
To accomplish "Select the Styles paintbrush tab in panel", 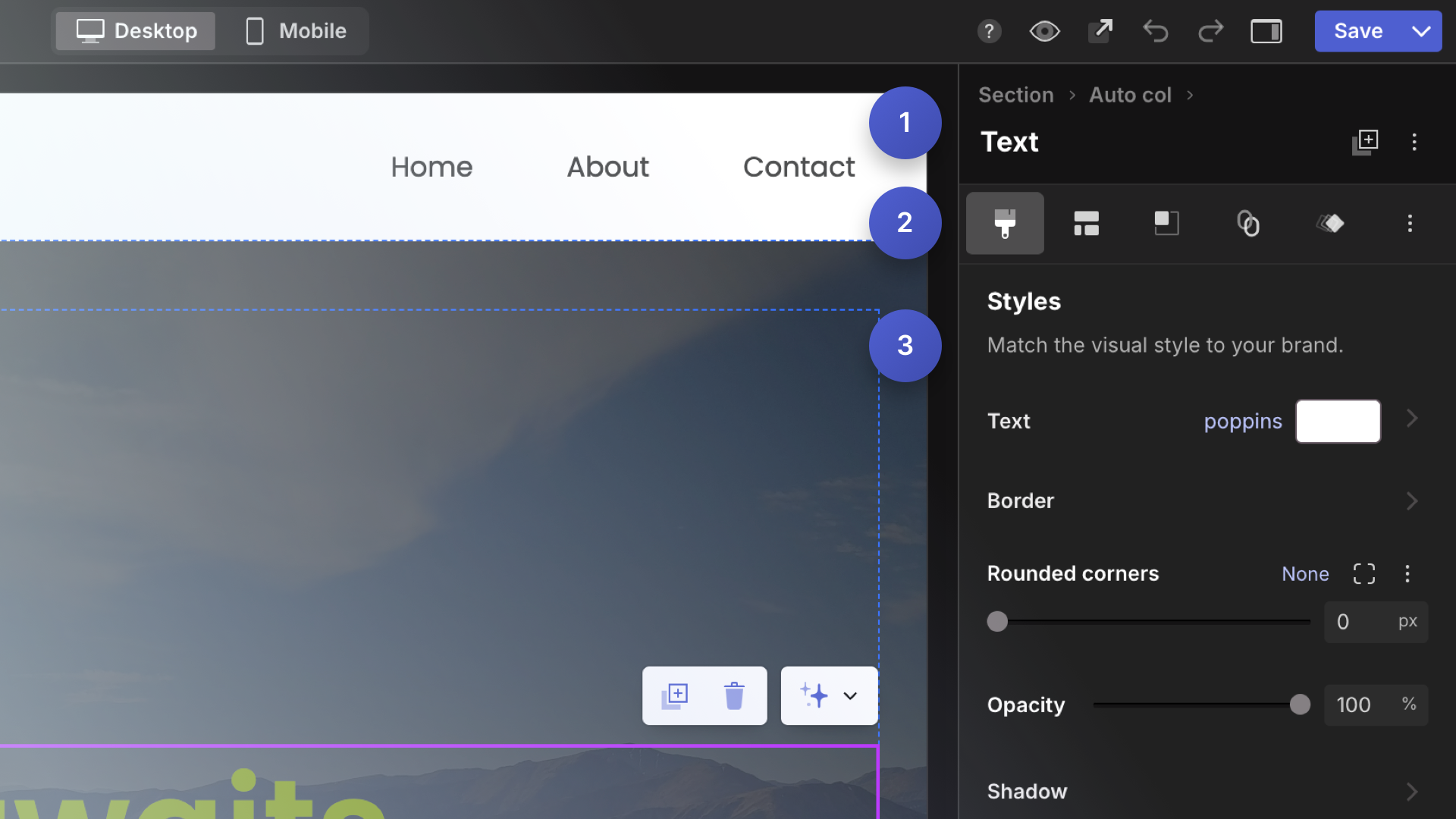I will coord(1005,223).
